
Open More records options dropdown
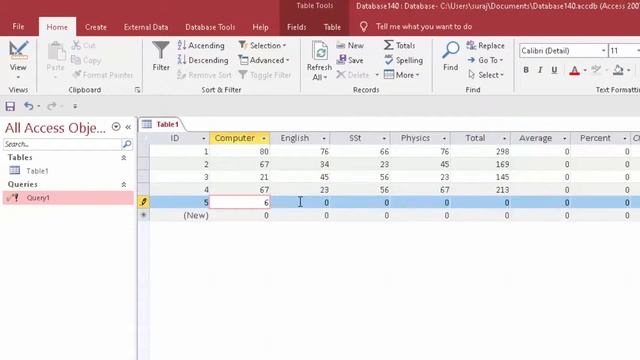tap(402, 75)
